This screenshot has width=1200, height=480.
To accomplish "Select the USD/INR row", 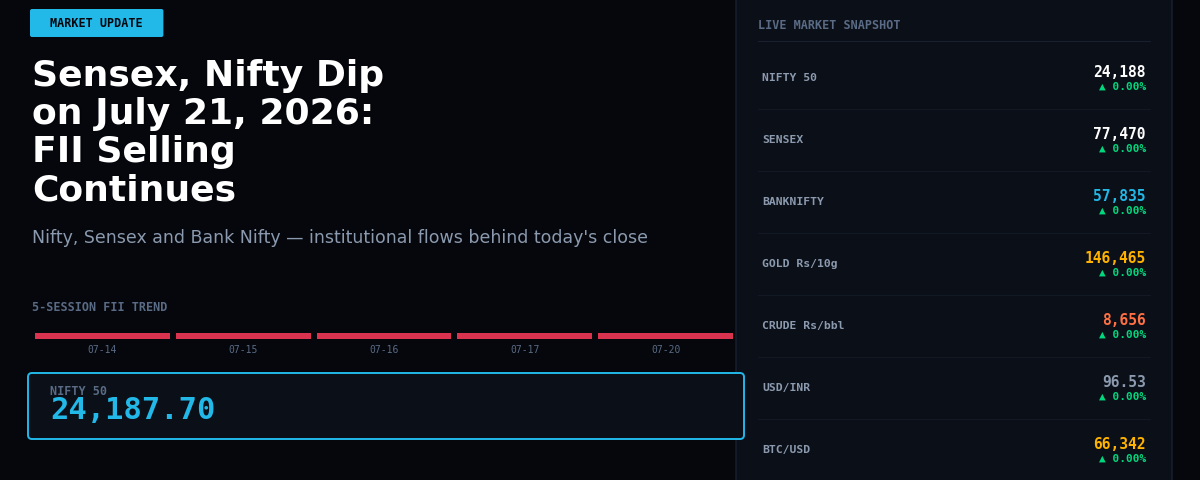I will click(x=954, y=388).
